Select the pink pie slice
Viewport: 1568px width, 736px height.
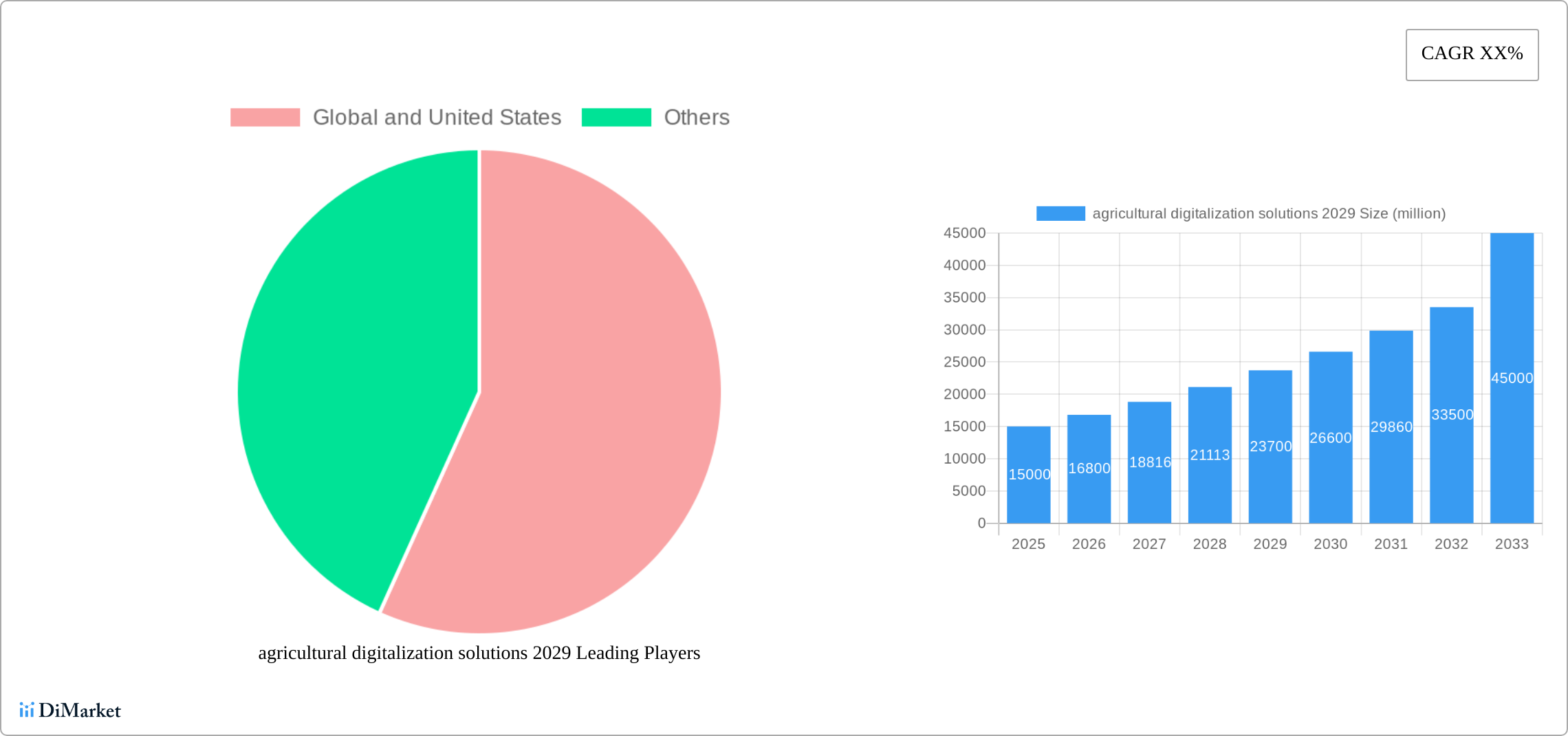585,413
